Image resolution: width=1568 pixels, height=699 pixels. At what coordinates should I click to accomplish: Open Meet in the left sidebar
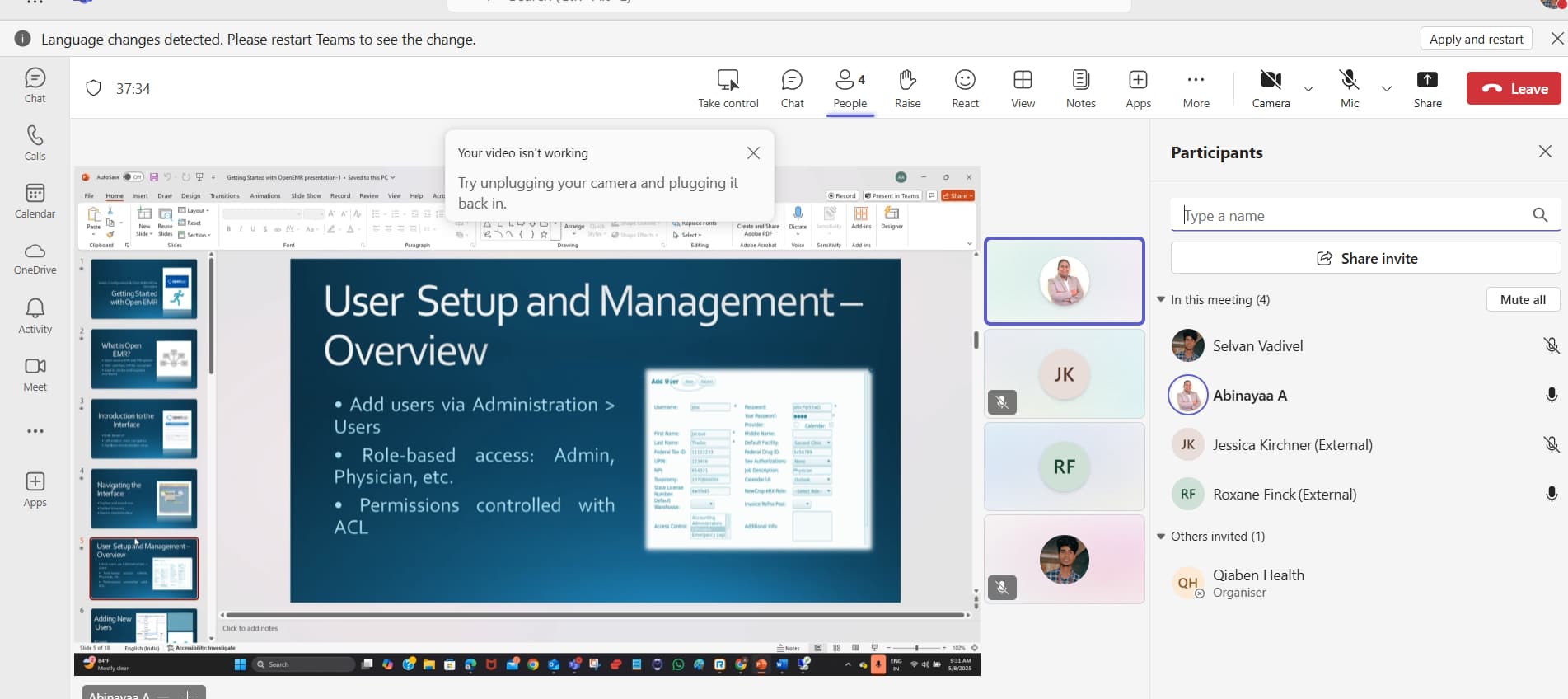(35, 374)
